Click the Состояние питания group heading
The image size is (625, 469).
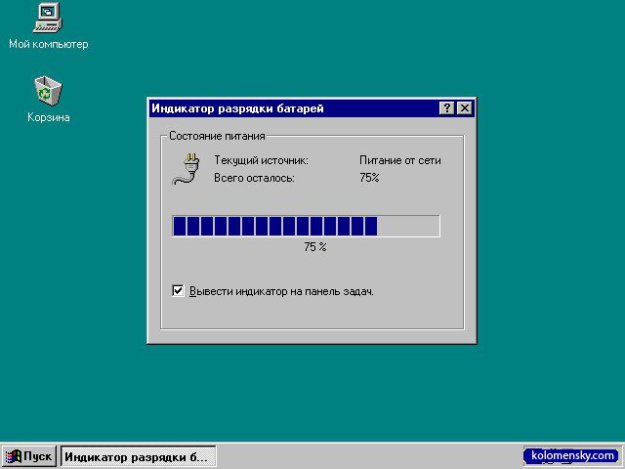click(x=217, y=135)
